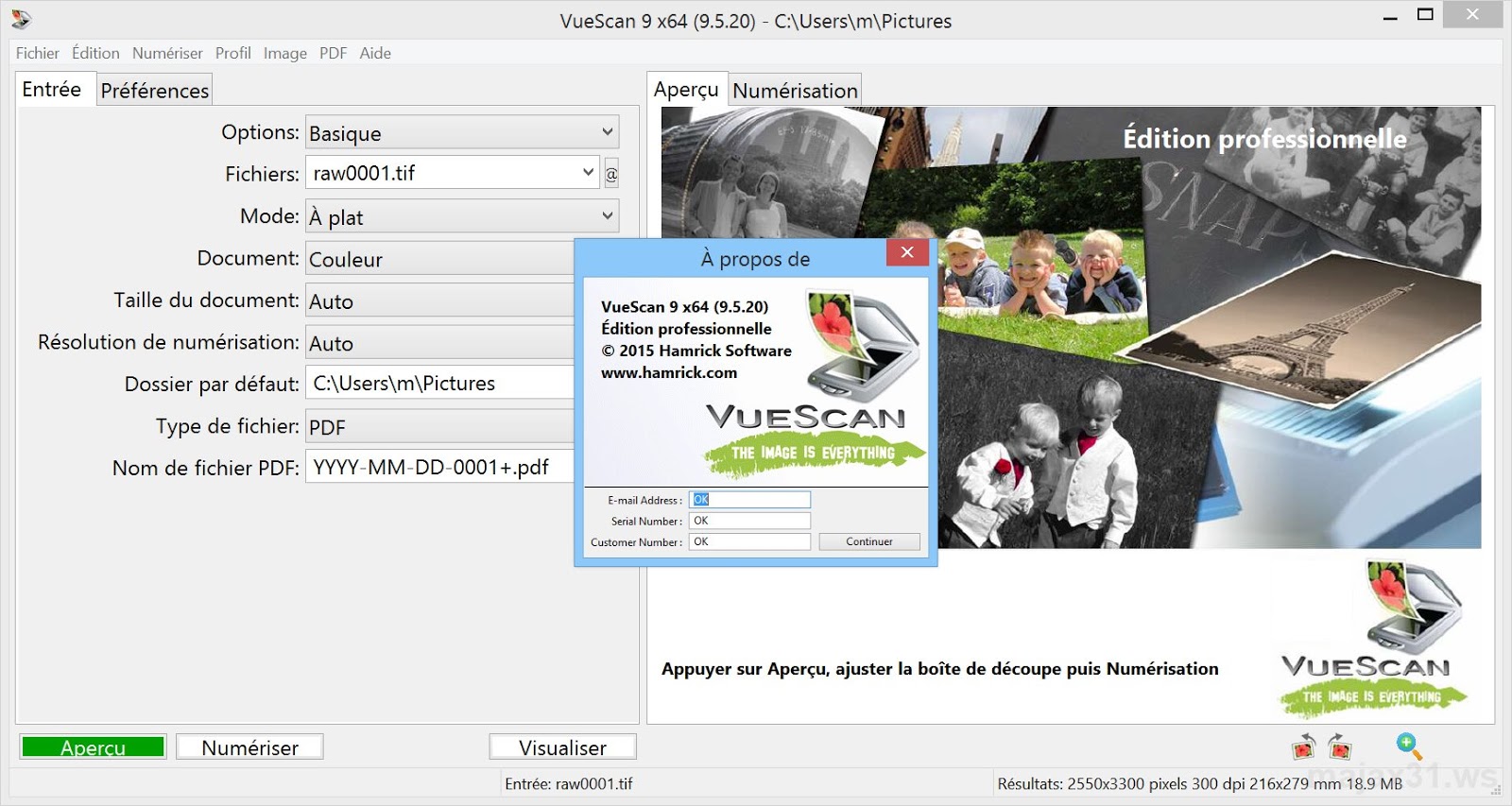Screen dimensions: 1512x806
Task: Open the Résolution de numérisation dropdown
Action: [440, 343]
